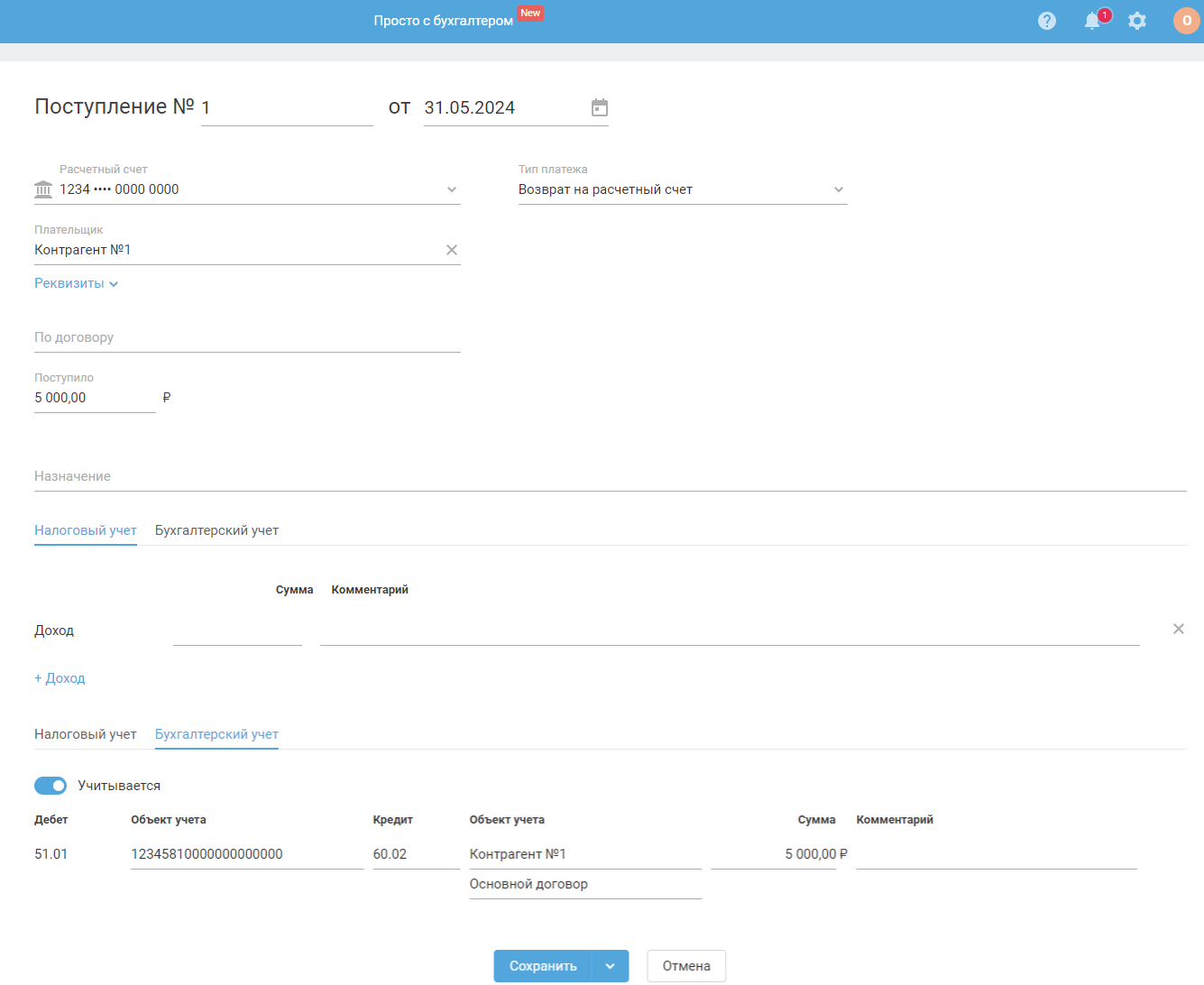This screenshot has width=1204, height=985.
Task: Open the date picker calendar icon
Action: 600,108
